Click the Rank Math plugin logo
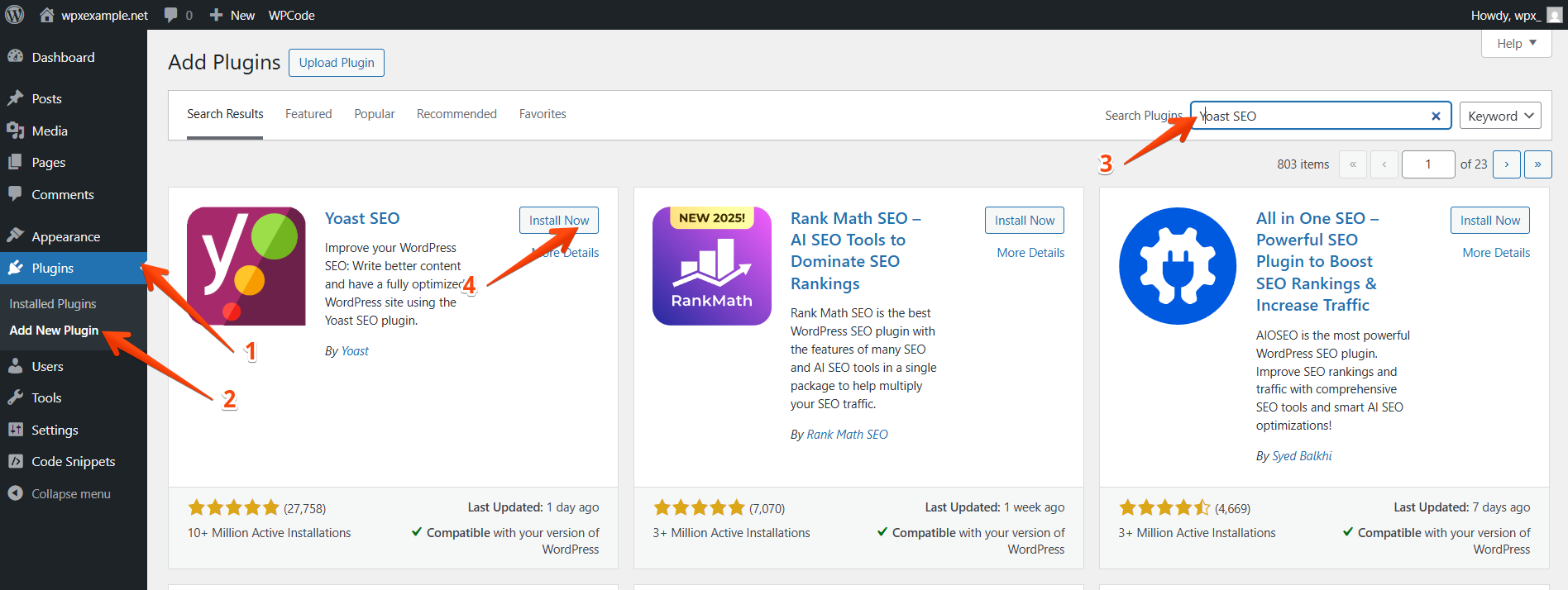1568x590 pixels. tap(711, 266)
